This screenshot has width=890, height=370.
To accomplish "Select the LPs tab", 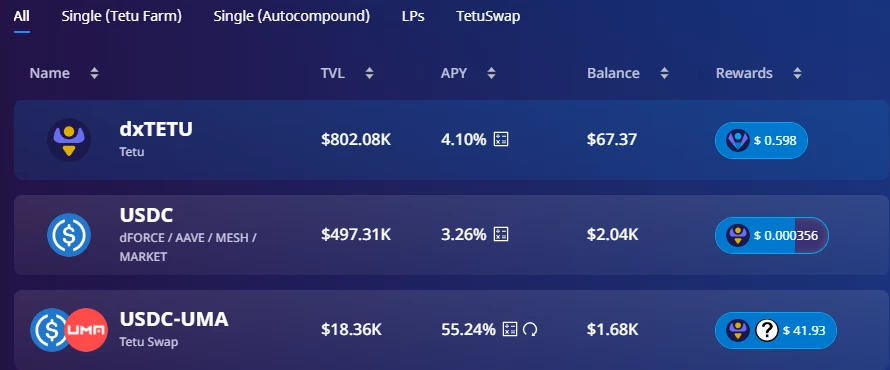I will coord(413,16).
